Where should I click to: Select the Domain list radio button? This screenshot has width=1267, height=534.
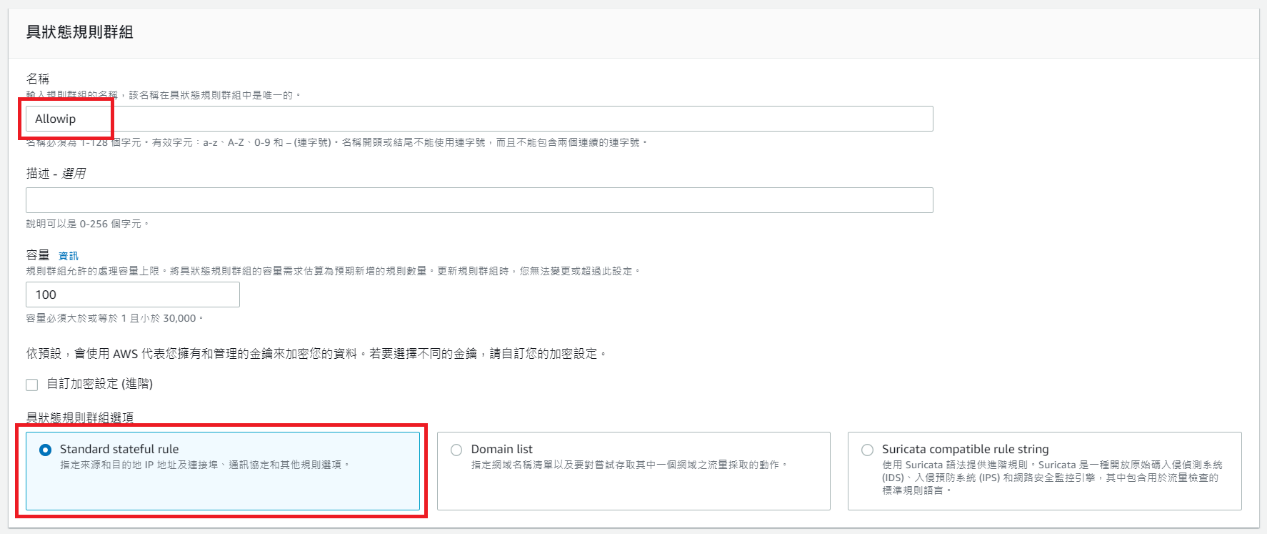tap(457, 450)
